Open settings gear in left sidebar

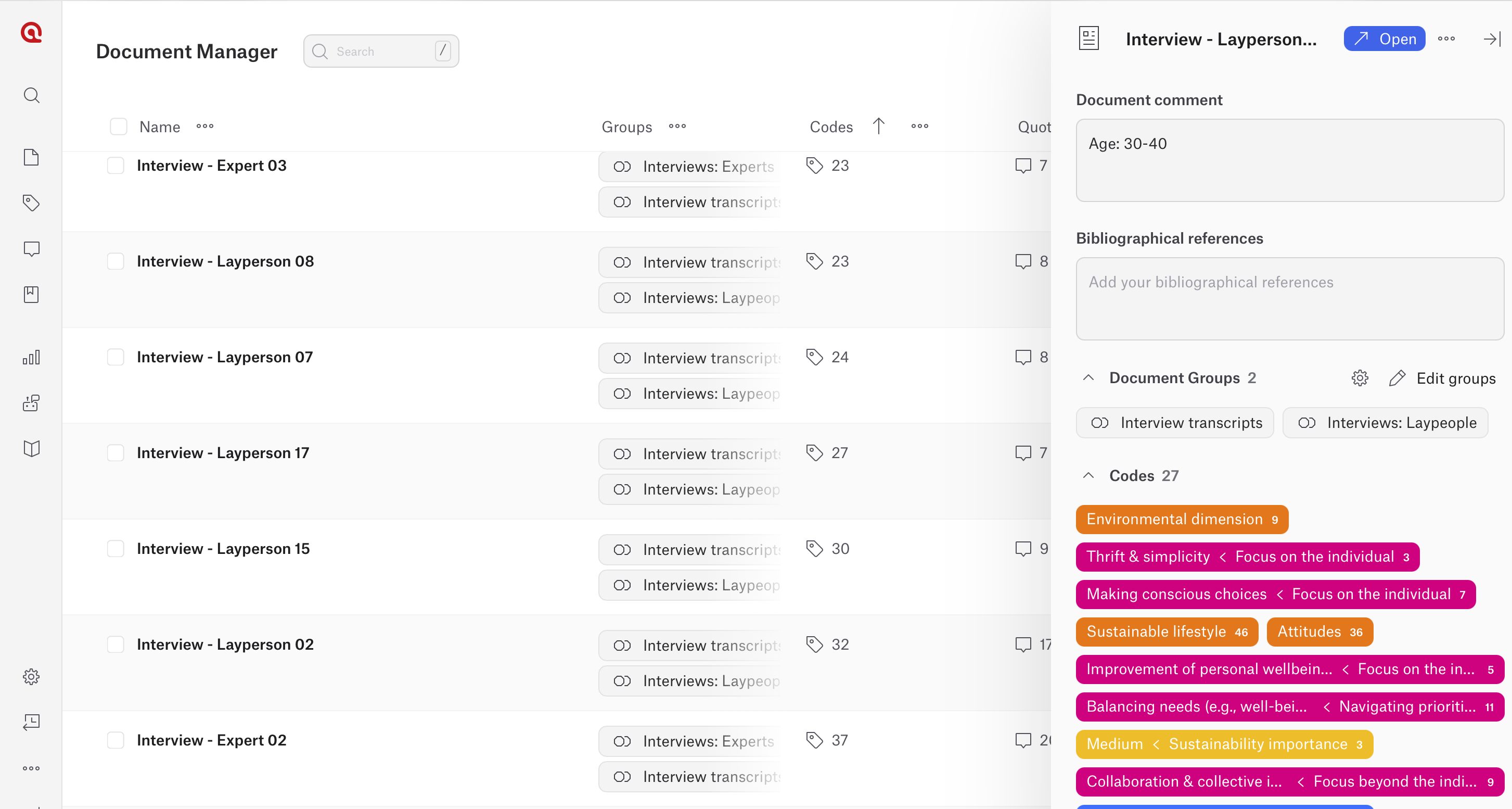pos(31,677)
